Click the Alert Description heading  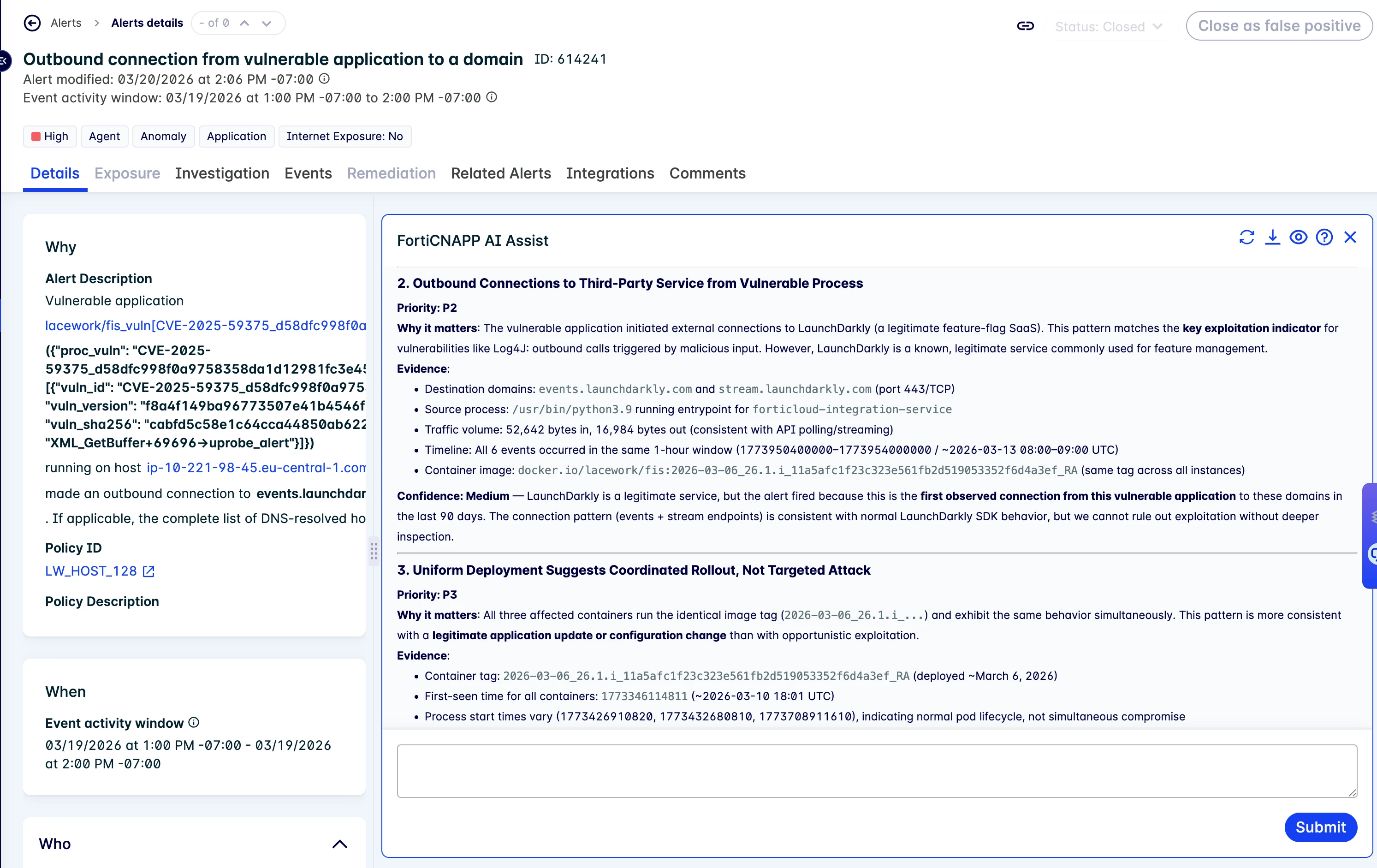pyautogui.click(x=98, y=279)
